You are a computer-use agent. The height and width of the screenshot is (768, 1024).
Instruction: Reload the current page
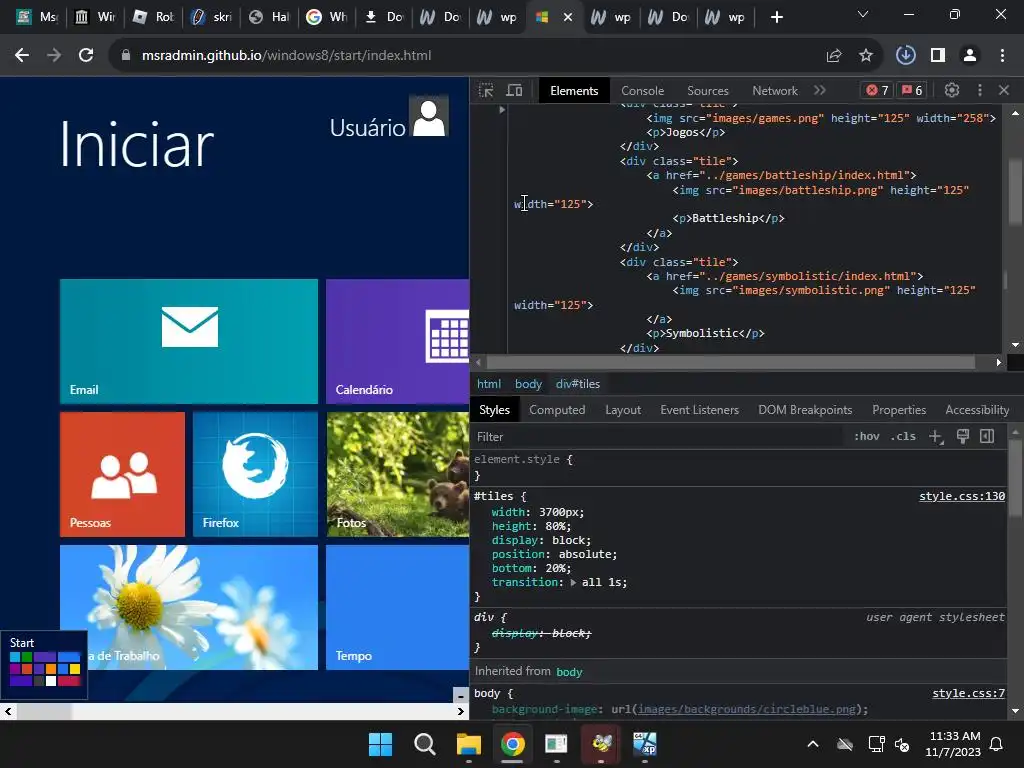[86, 56]
